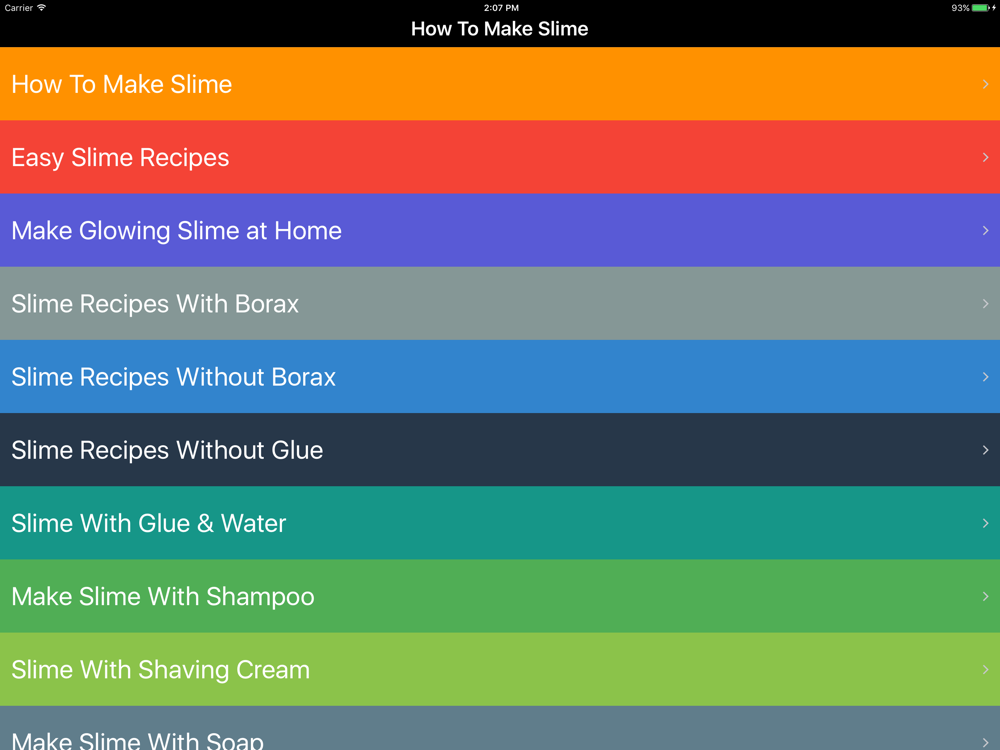
Task: Open Slime Recipes With Borax entry
Action: (x=500, y=304)
